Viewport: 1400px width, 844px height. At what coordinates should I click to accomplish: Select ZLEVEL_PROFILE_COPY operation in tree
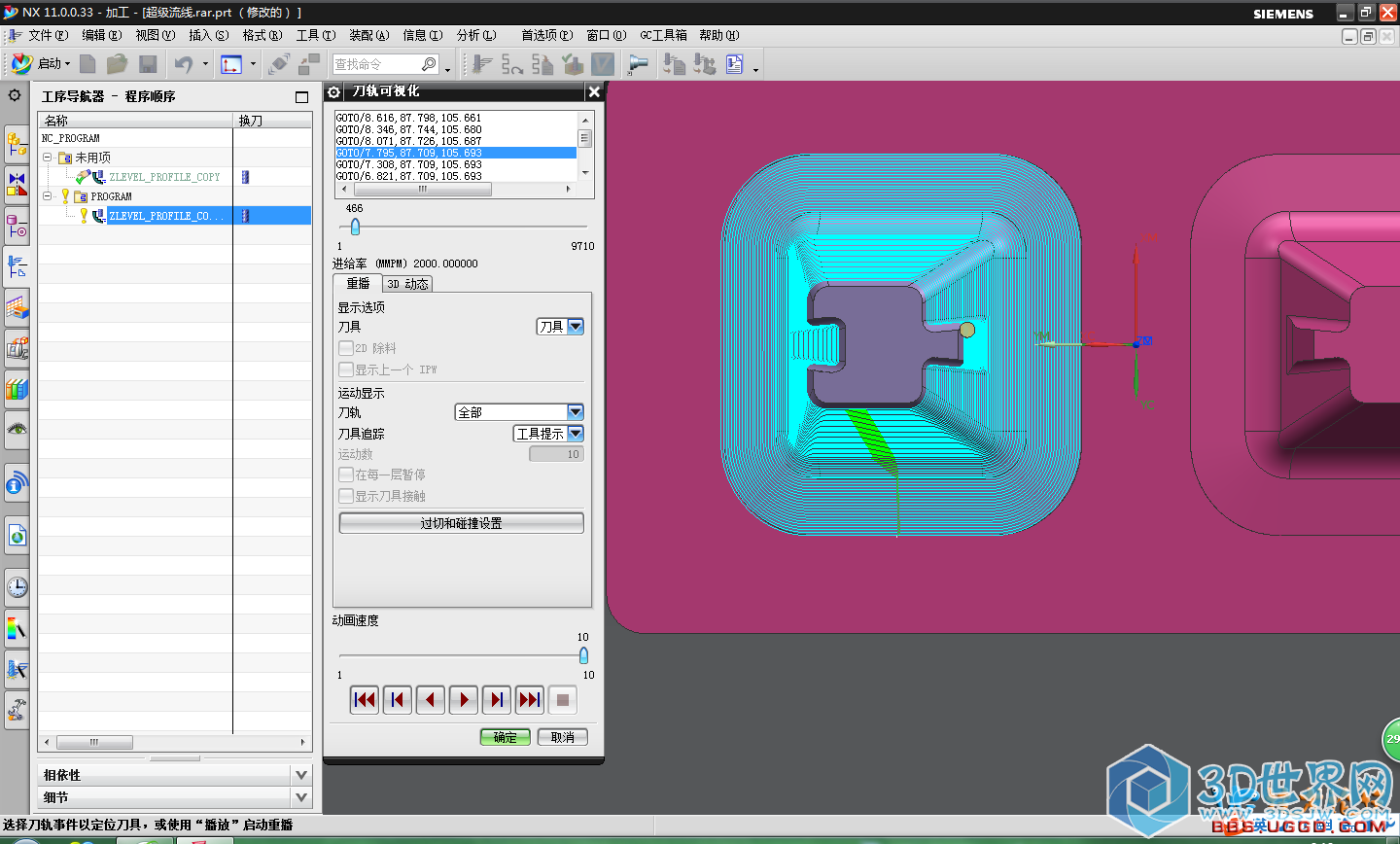click(x=164, y=177)
